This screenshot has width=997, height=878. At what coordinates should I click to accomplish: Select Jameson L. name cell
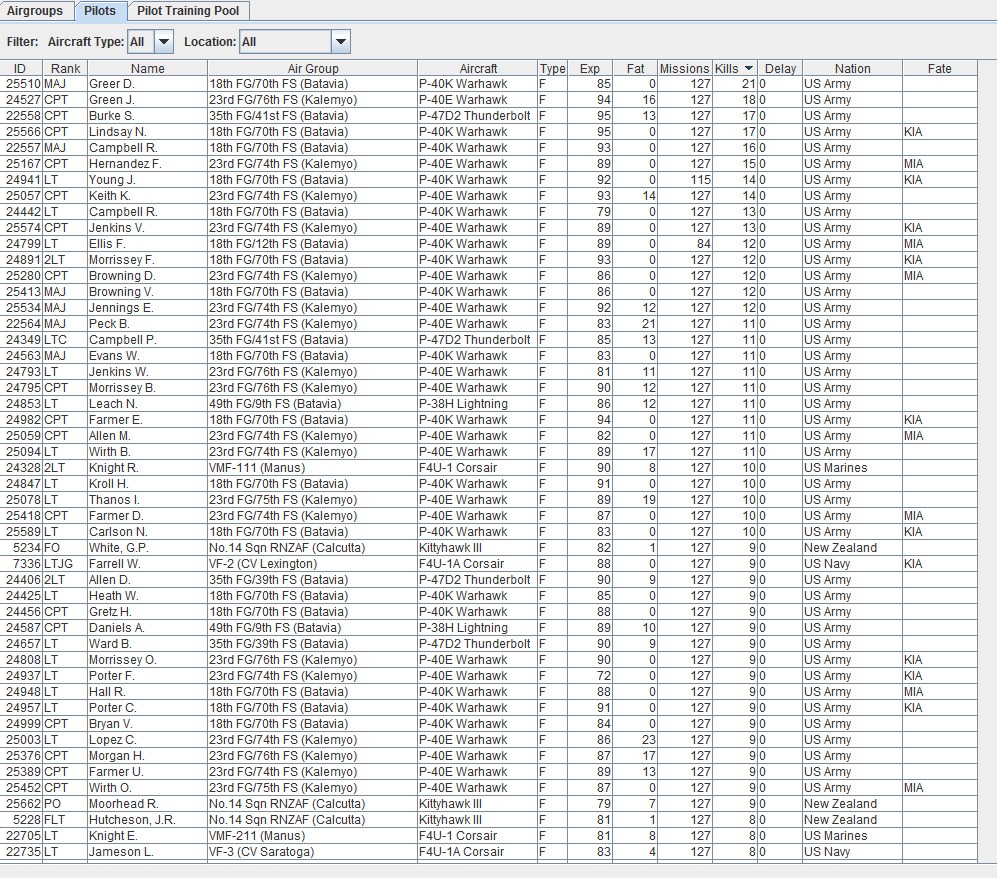pos(148,852)
